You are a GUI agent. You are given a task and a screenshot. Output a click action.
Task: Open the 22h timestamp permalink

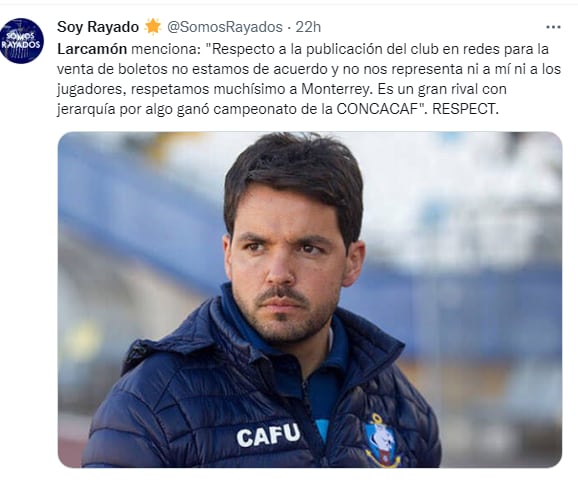coord(308,27)
